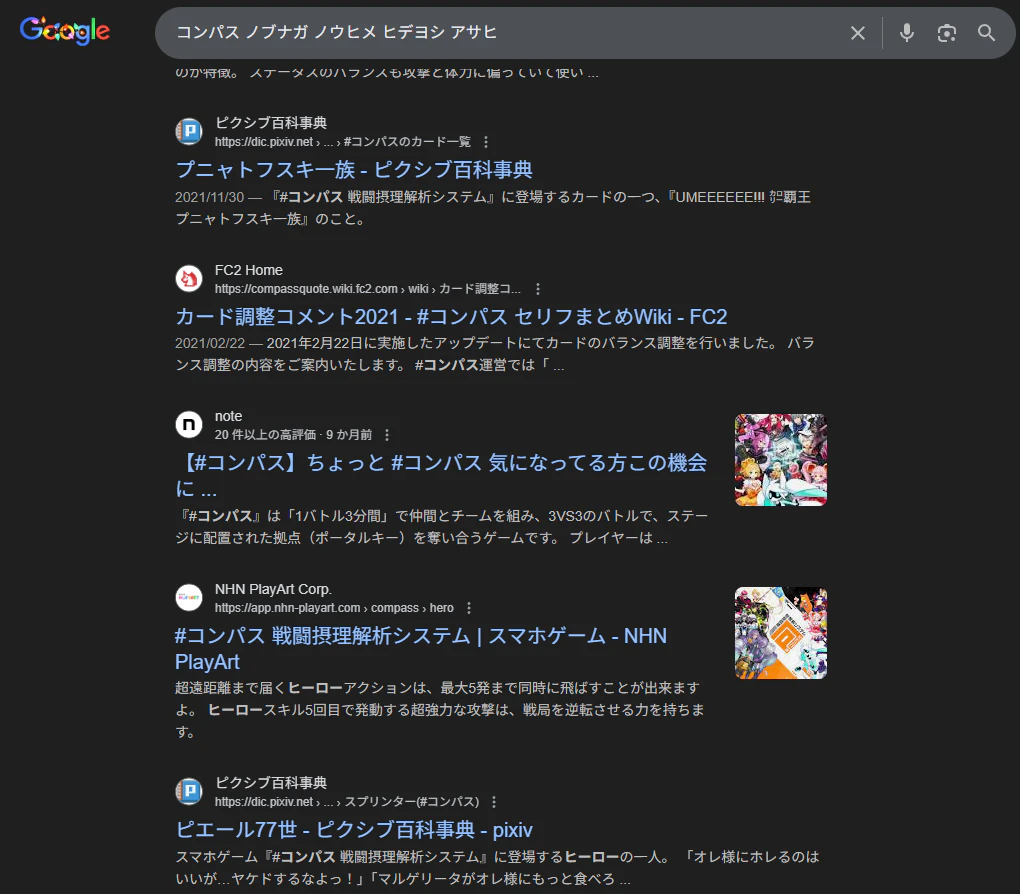The height and width of the screenshot is (894, 1020).
Task: Click the 'FC2 Home' site name
Action: pyautogui.click(x=248, y=270)
